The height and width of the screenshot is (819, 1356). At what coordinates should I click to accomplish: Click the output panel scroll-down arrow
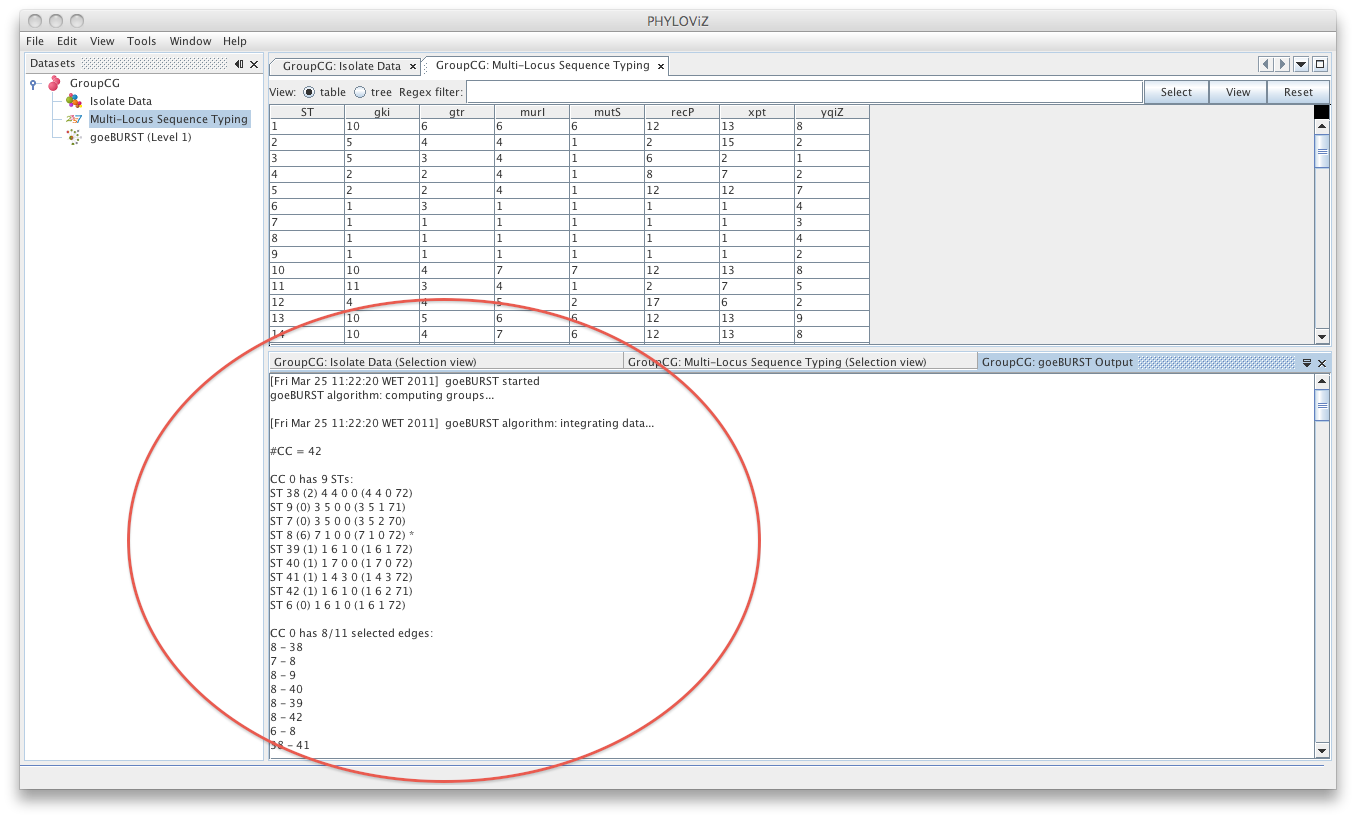(x=1322, y=750)
